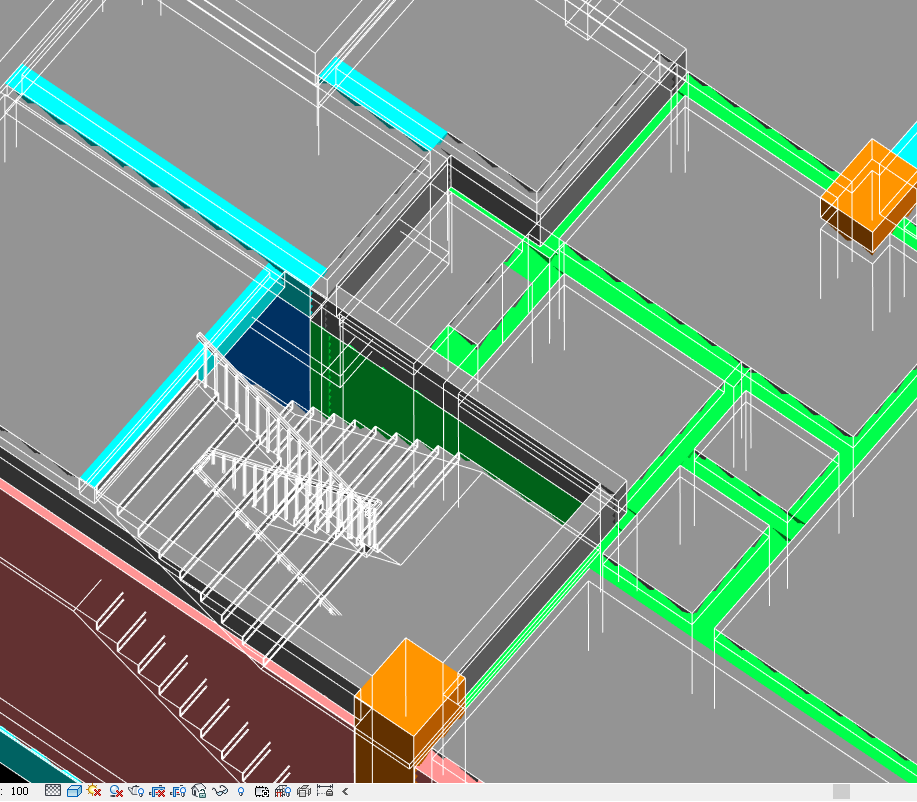
Task: Toggle the Reveal Constraints icon
Action: pos(325,791)
